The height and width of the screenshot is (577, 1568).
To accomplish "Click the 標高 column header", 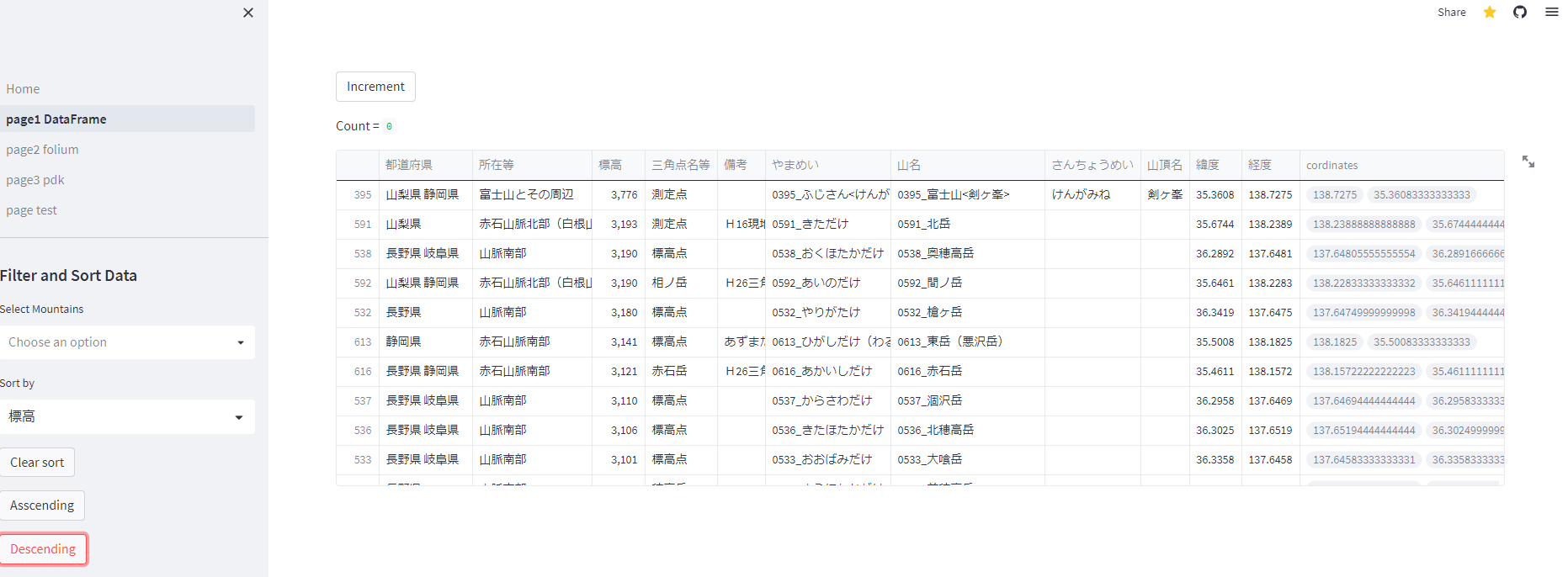I will click(618, 165).
